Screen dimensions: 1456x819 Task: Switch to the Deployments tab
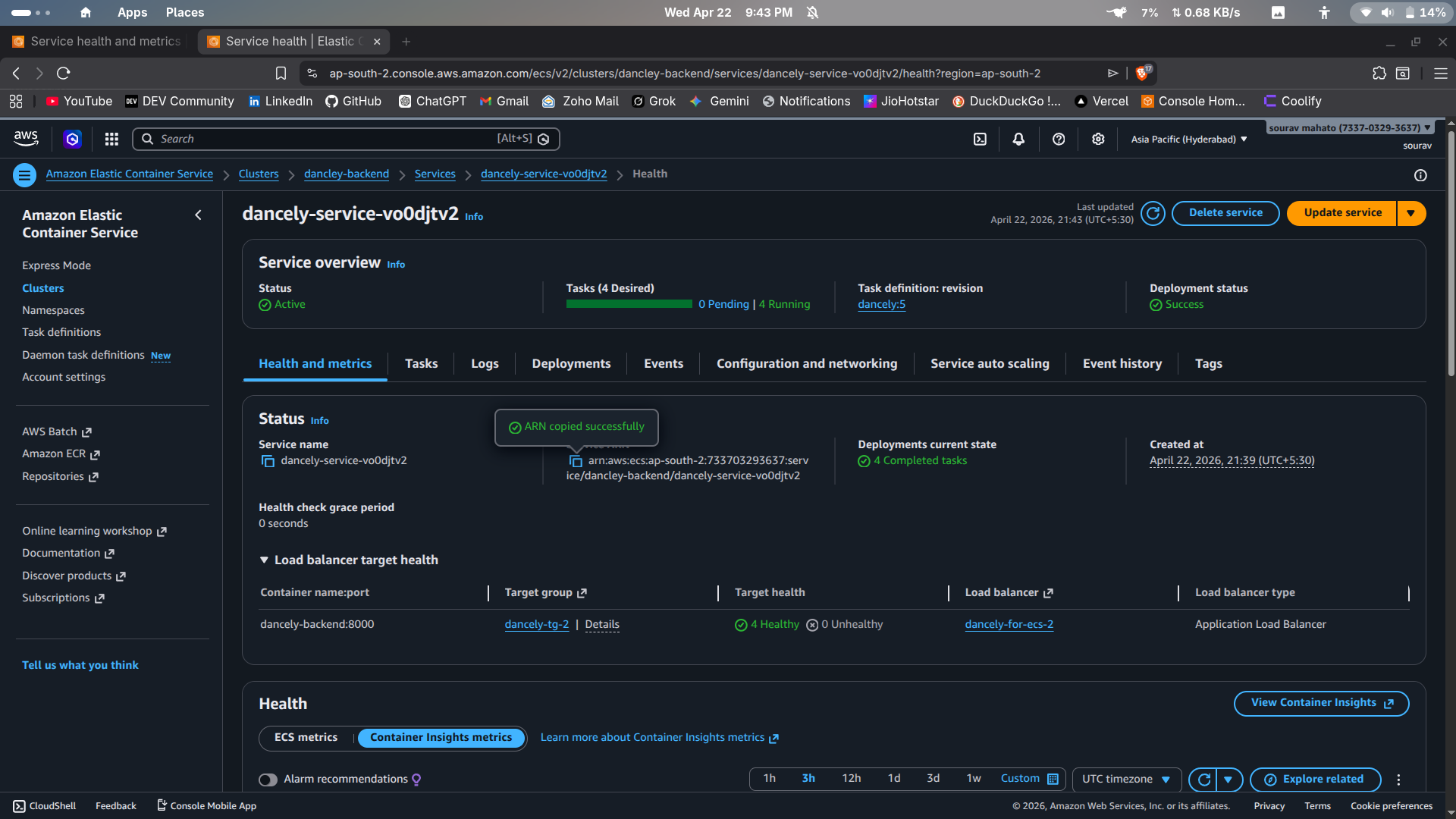(571, 364)
